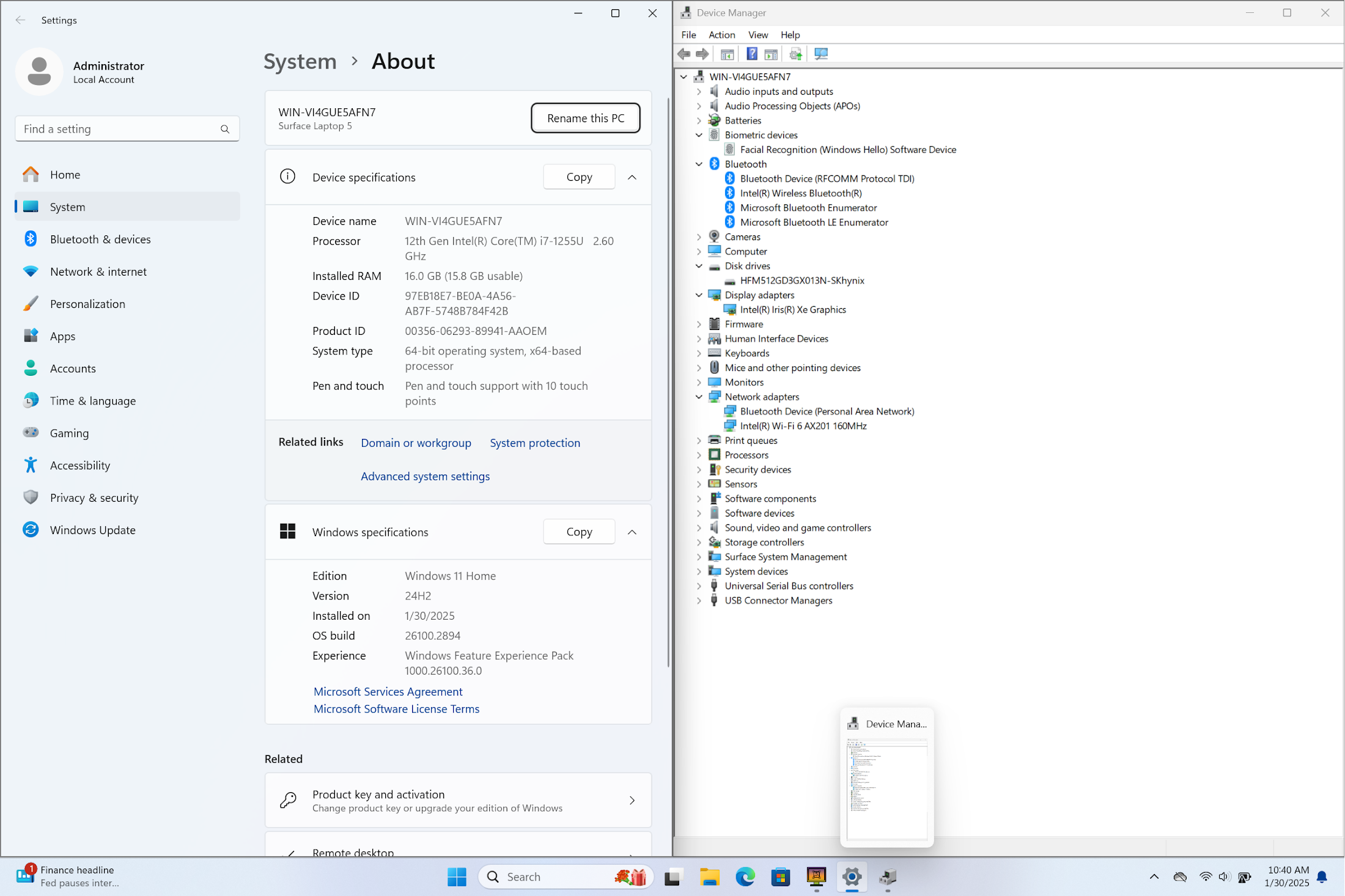Open System protection link
This screenshot has width=1345, height=896.
click(x=535, y=443)
